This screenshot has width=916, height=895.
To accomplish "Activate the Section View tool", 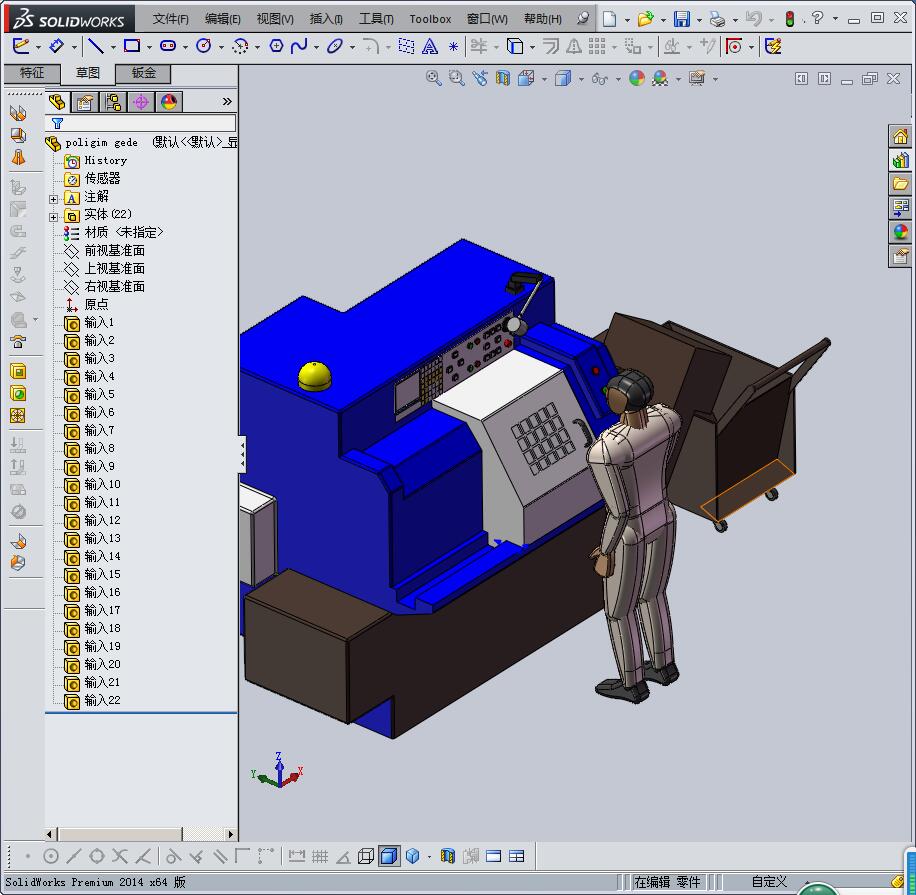I will click(x=501, y=78).
